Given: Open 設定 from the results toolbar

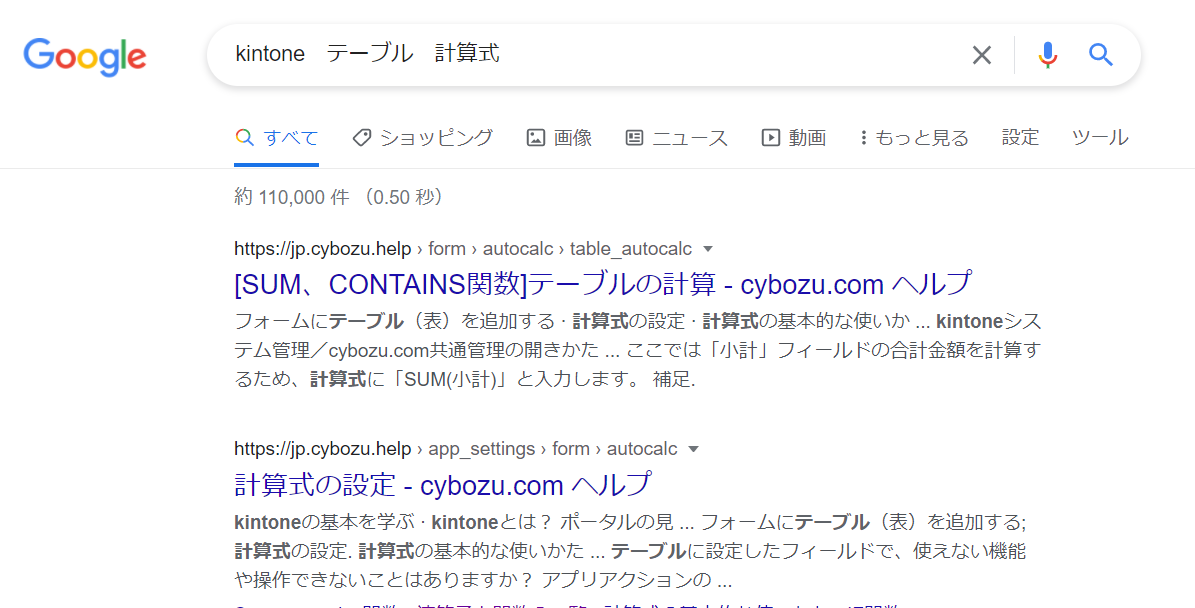Looking at the screenshot, I should tap(1020, 137).
